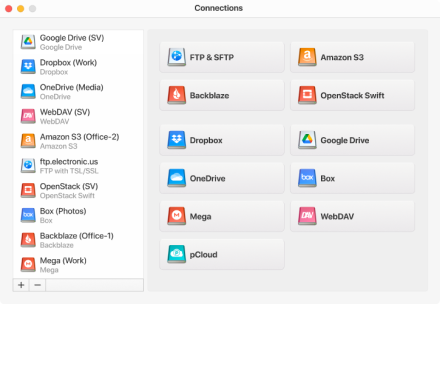Select the "Amazon S3 (Office-2)" entry text
The image size is (440, 375).
click(x=79, y=137)
